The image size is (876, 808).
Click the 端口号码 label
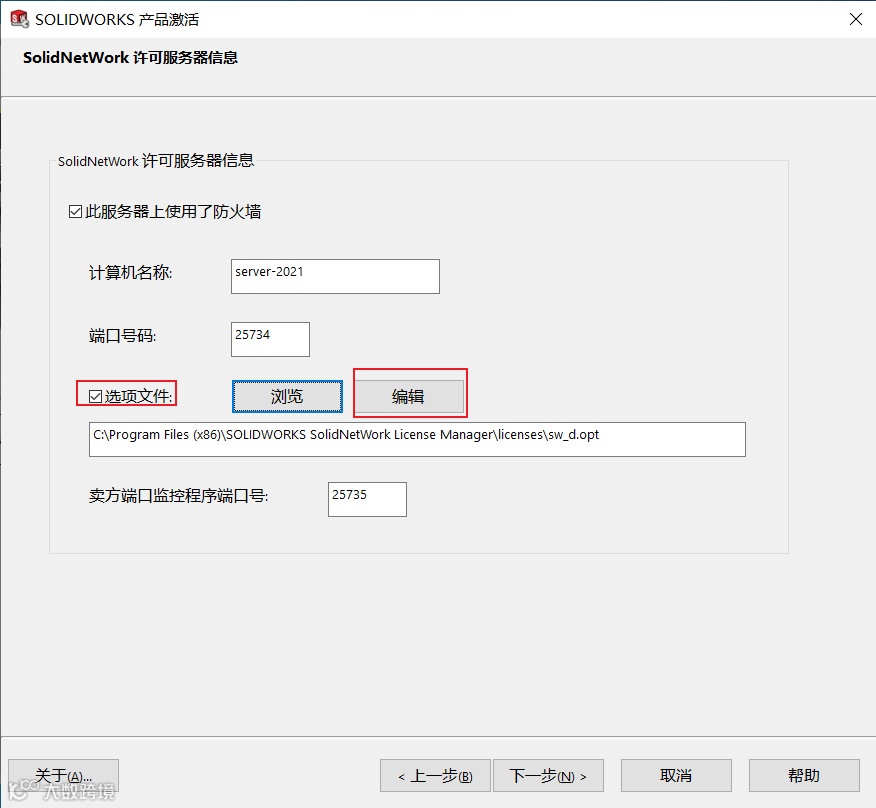coord(122,336)
